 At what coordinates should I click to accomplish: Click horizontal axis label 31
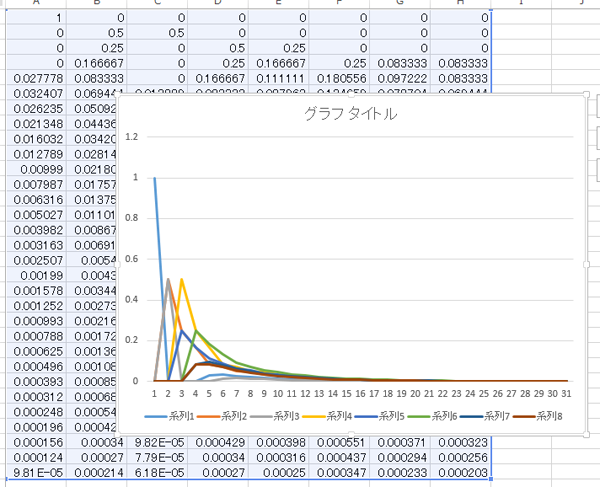(566, 394)
